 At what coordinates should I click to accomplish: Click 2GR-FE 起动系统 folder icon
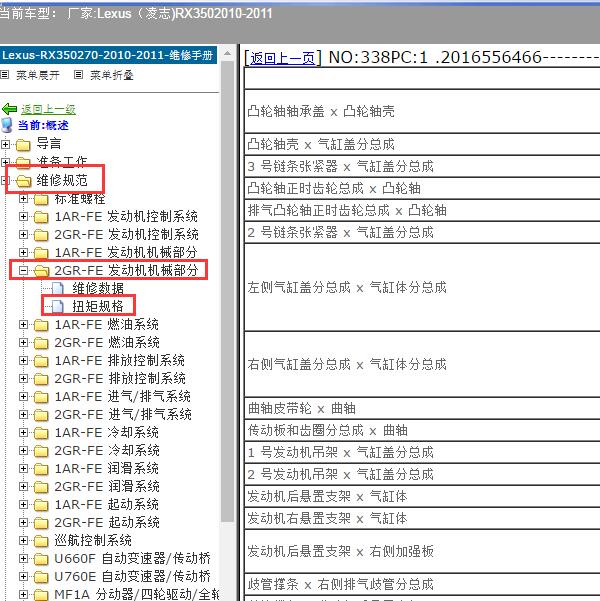(41, 522)
